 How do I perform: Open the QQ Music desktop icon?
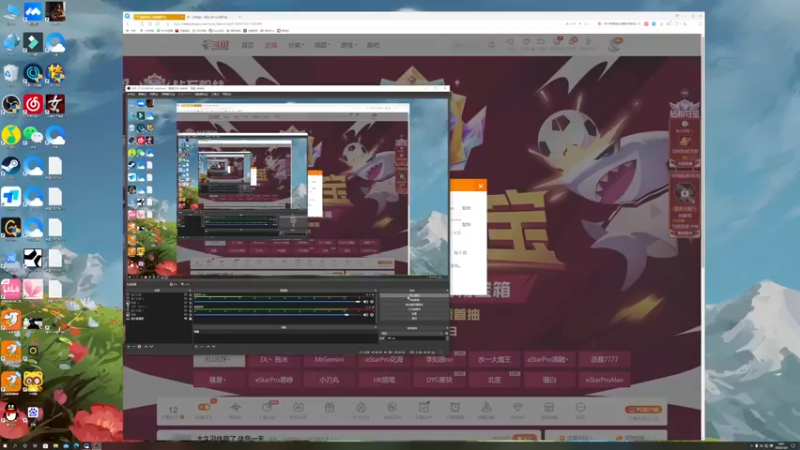[11, 135]
